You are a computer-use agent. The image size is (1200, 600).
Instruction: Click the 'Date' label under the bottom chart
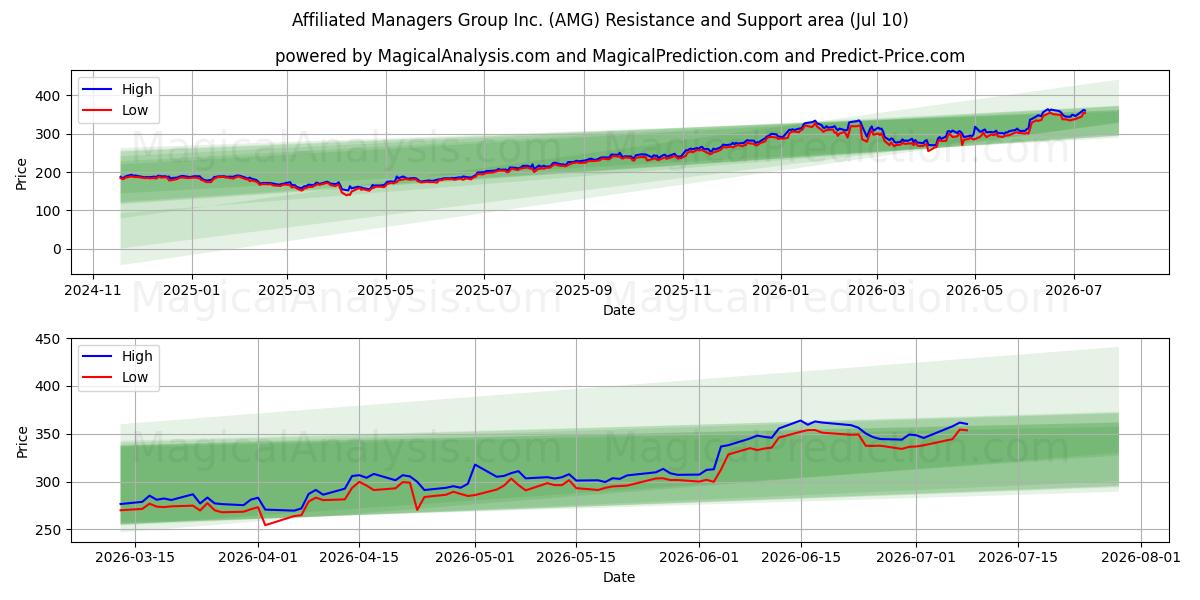619,577
